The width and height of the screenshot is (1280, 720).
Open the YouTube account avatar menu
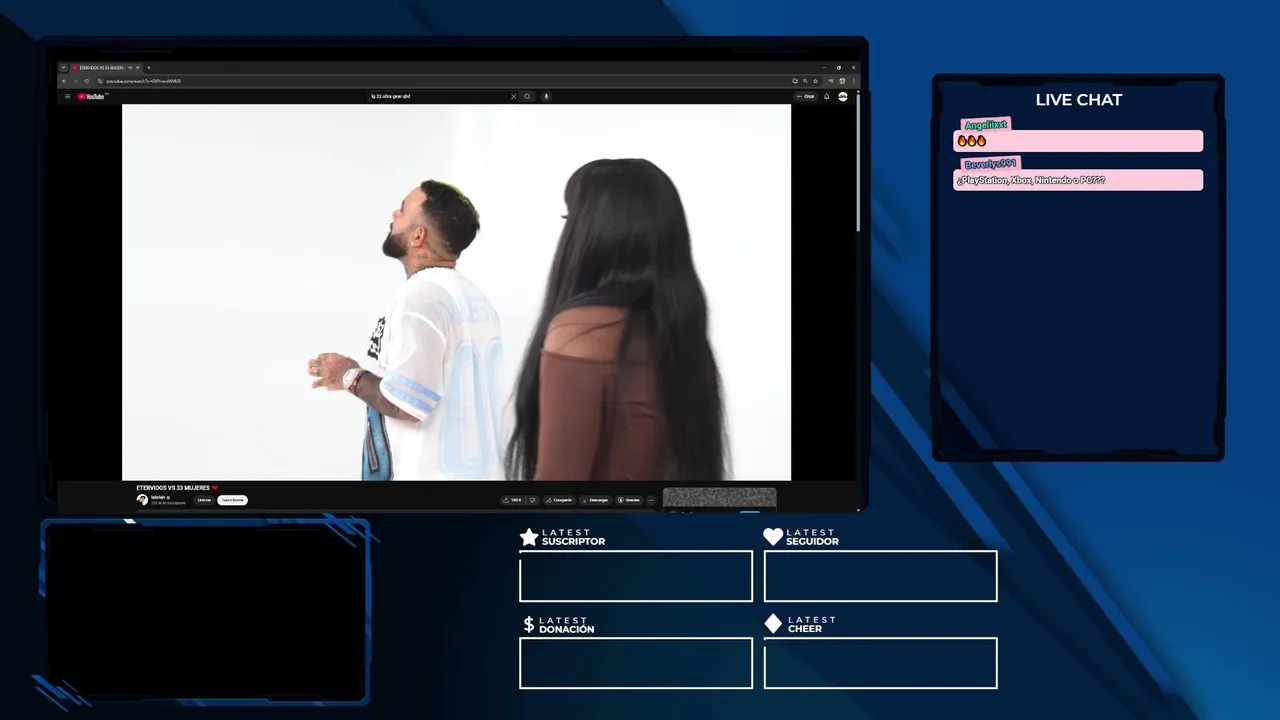point(843,96)
